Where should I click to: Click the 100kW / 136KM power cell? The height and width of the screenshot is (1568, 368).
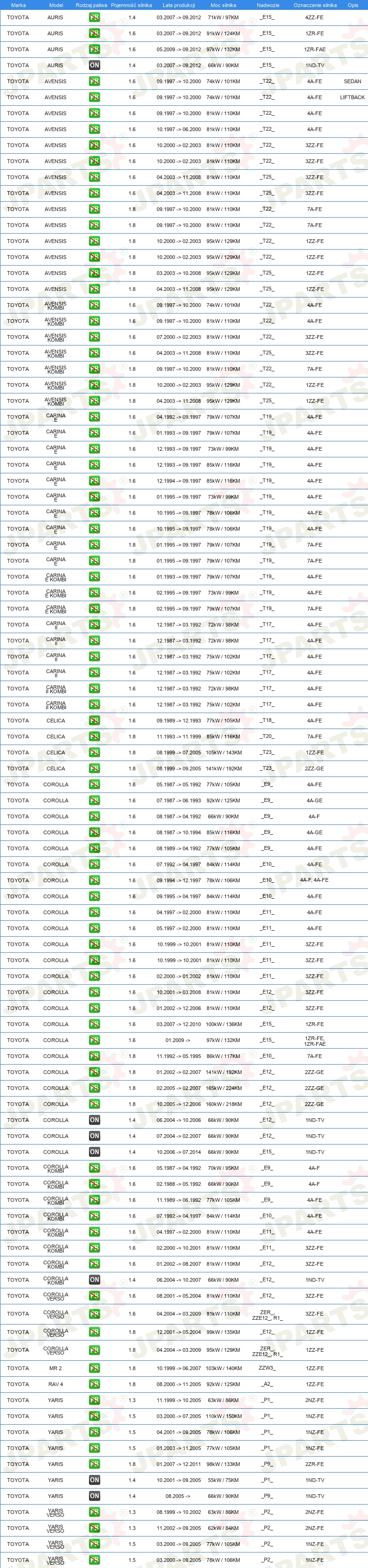224,1025
